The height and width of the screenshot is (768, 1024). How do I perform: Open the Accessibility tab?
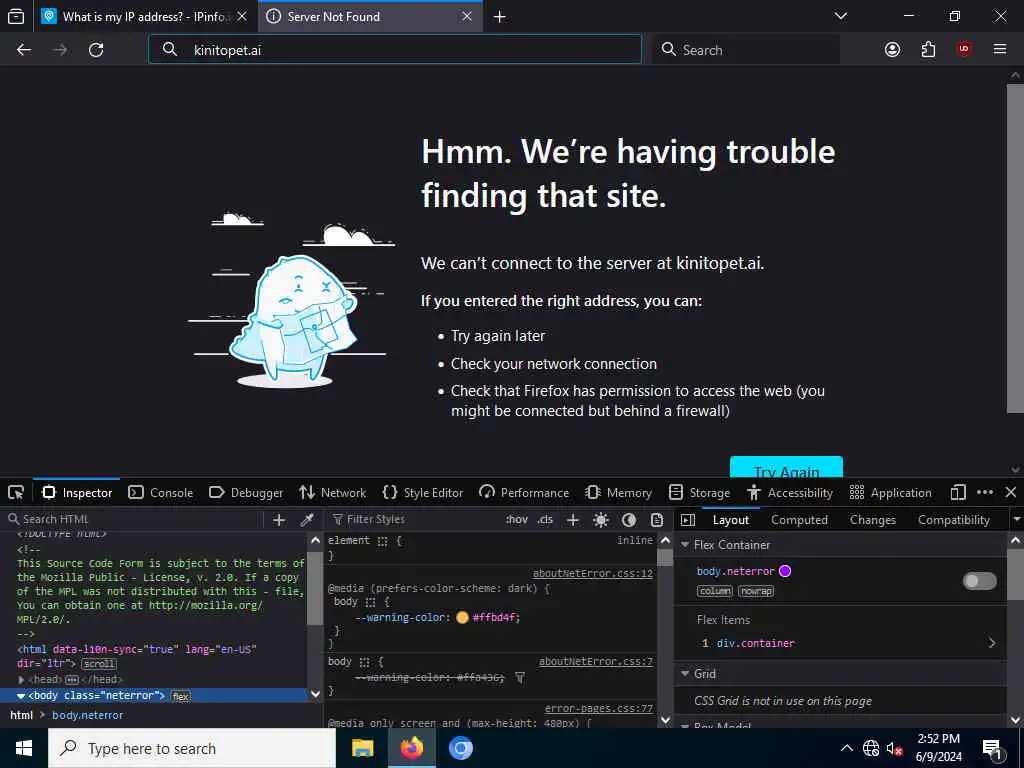click(790, 492)
